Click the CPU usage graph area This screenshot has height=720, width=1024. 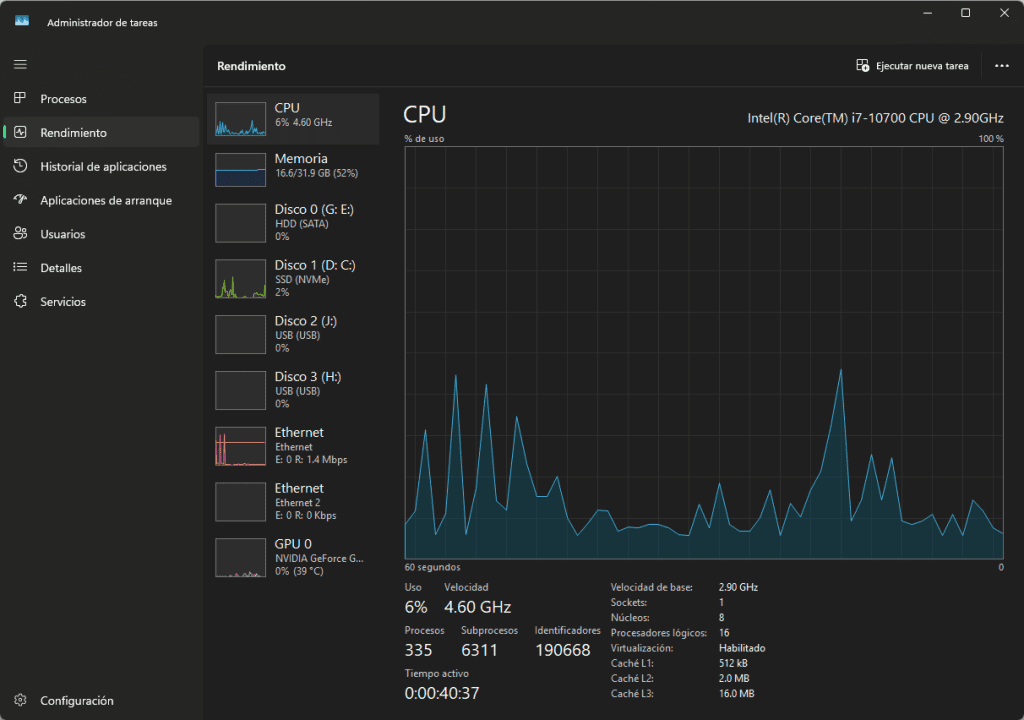click(704, 352)
